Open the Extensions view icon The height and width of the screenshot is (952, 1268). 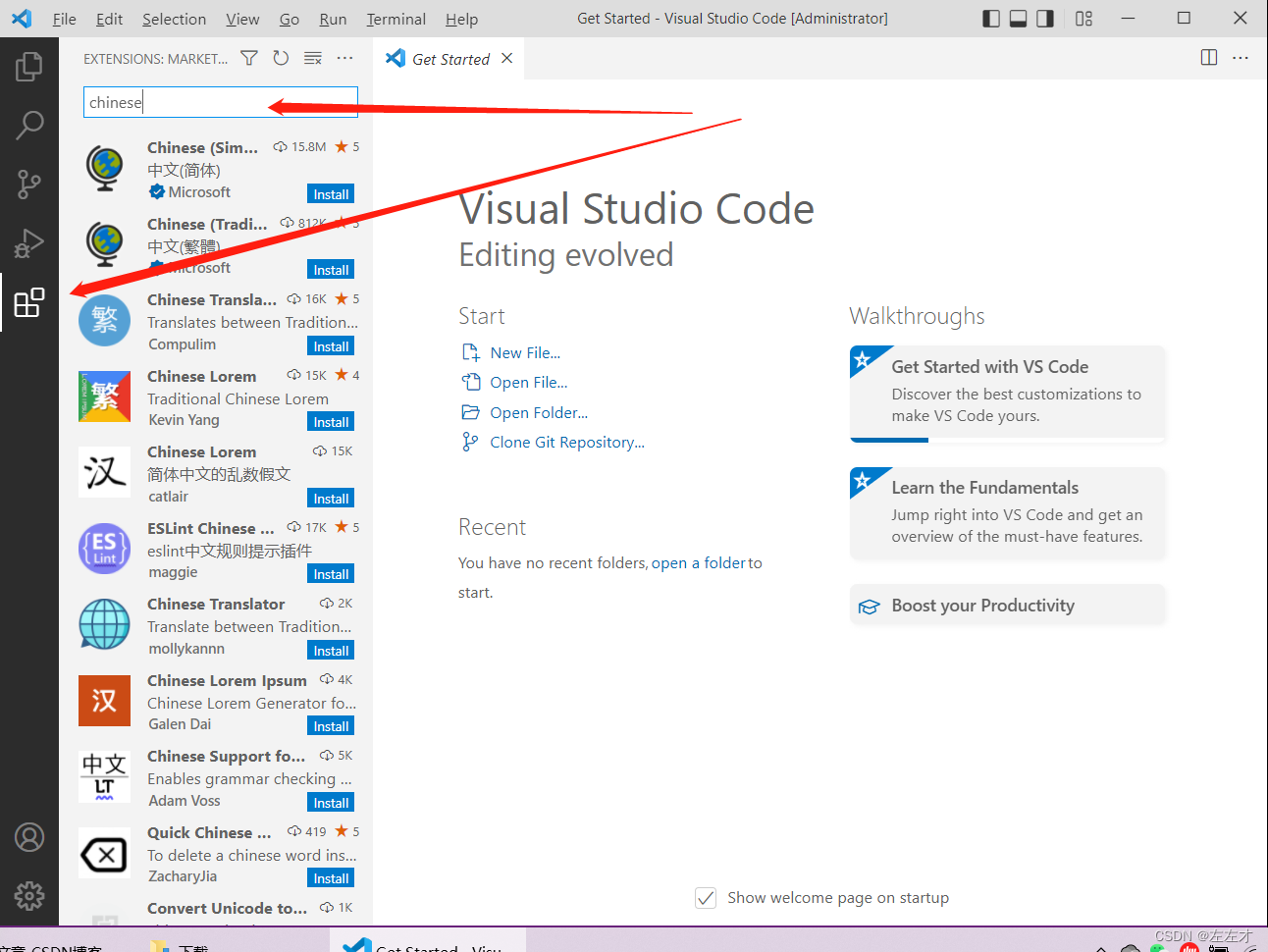pos(29,302)
